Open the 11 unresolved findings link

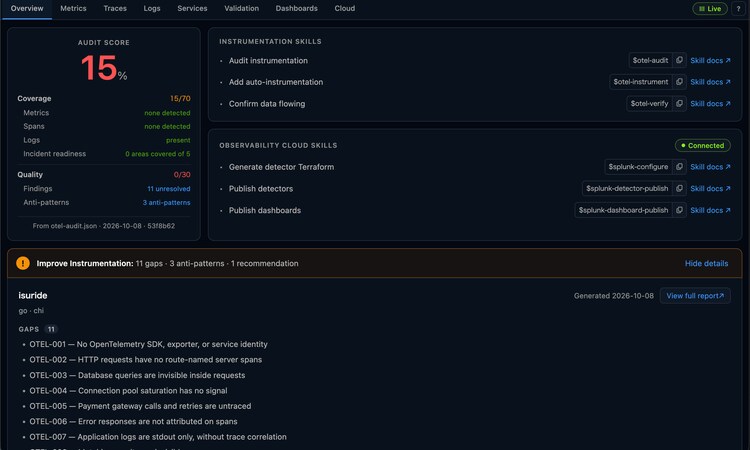coord(168,189)
